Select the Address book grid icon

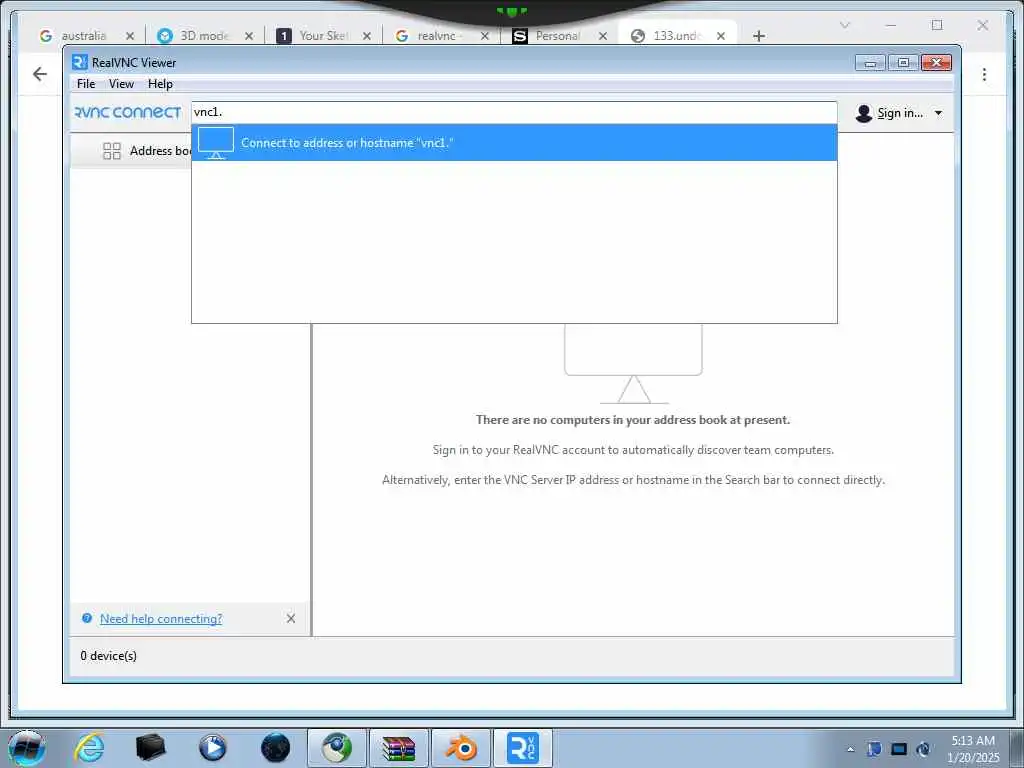pos(112,151)
